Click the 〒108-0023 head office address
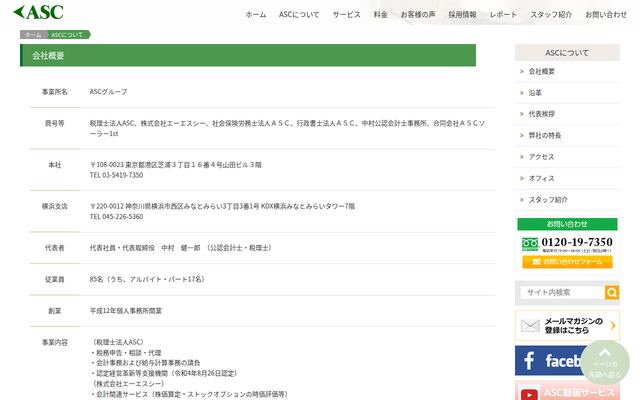The width and height of the screenshot is (640, 400). (x=176, y=165)
